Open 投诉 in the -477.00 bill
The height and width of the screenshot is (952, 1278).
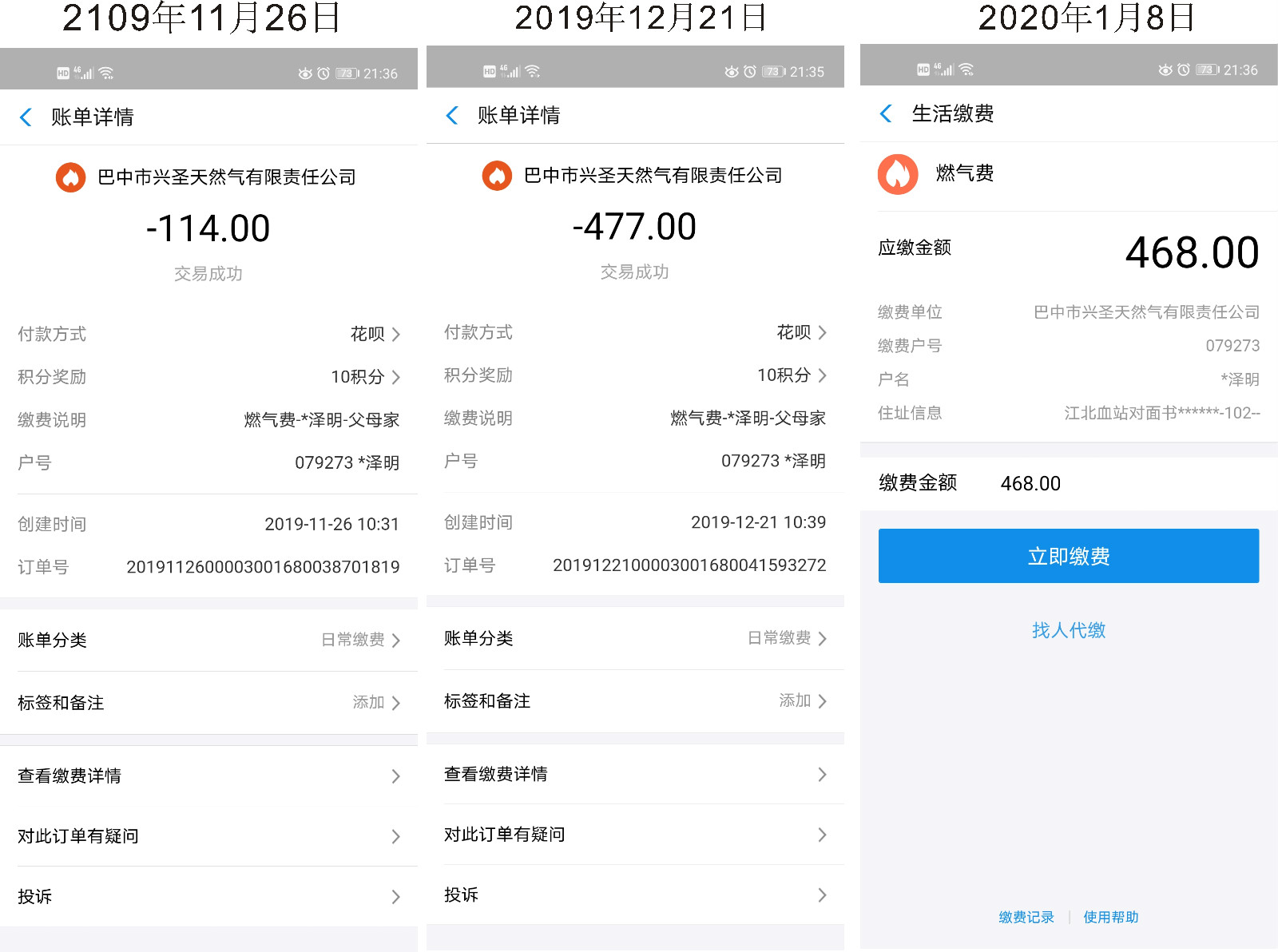tap(635, 894)
